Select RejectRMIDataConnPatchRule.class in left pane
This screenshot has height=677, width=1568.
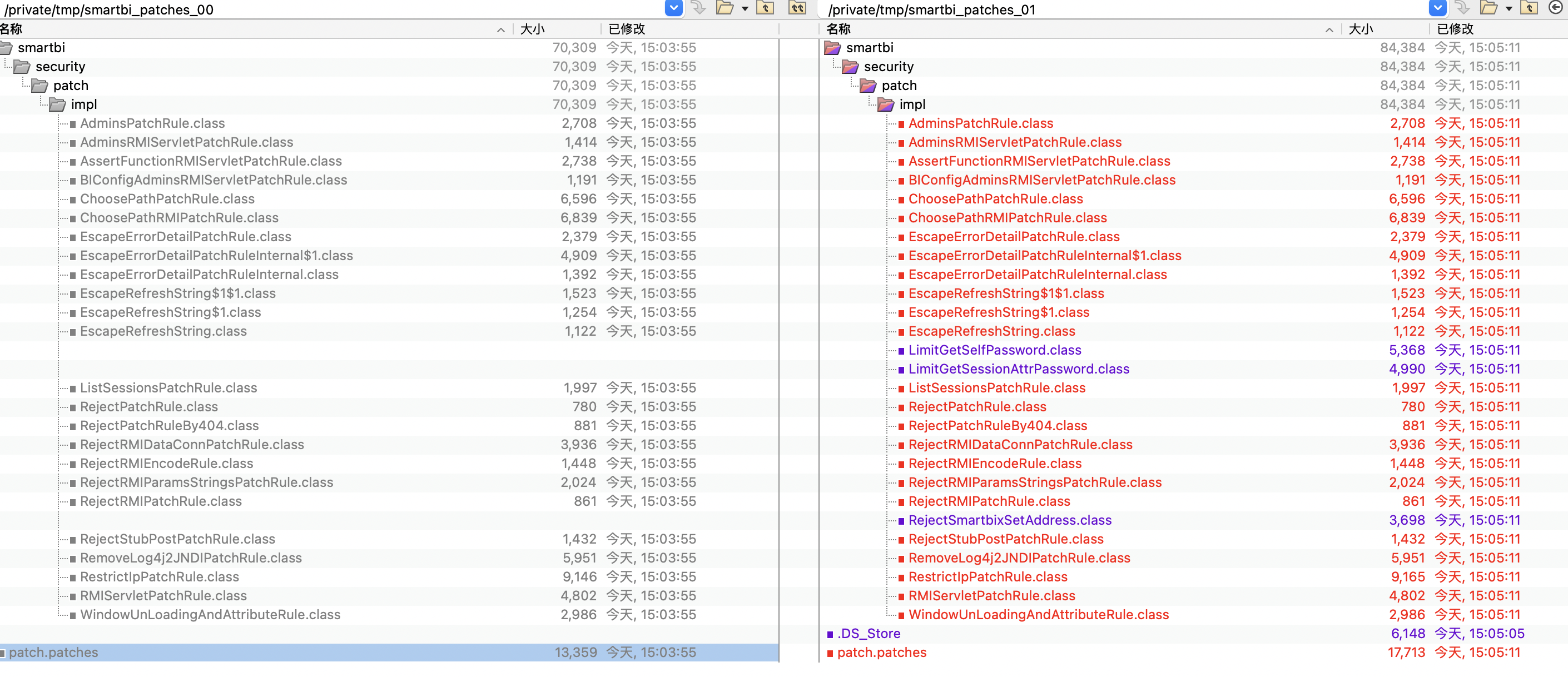pos(192,445)
